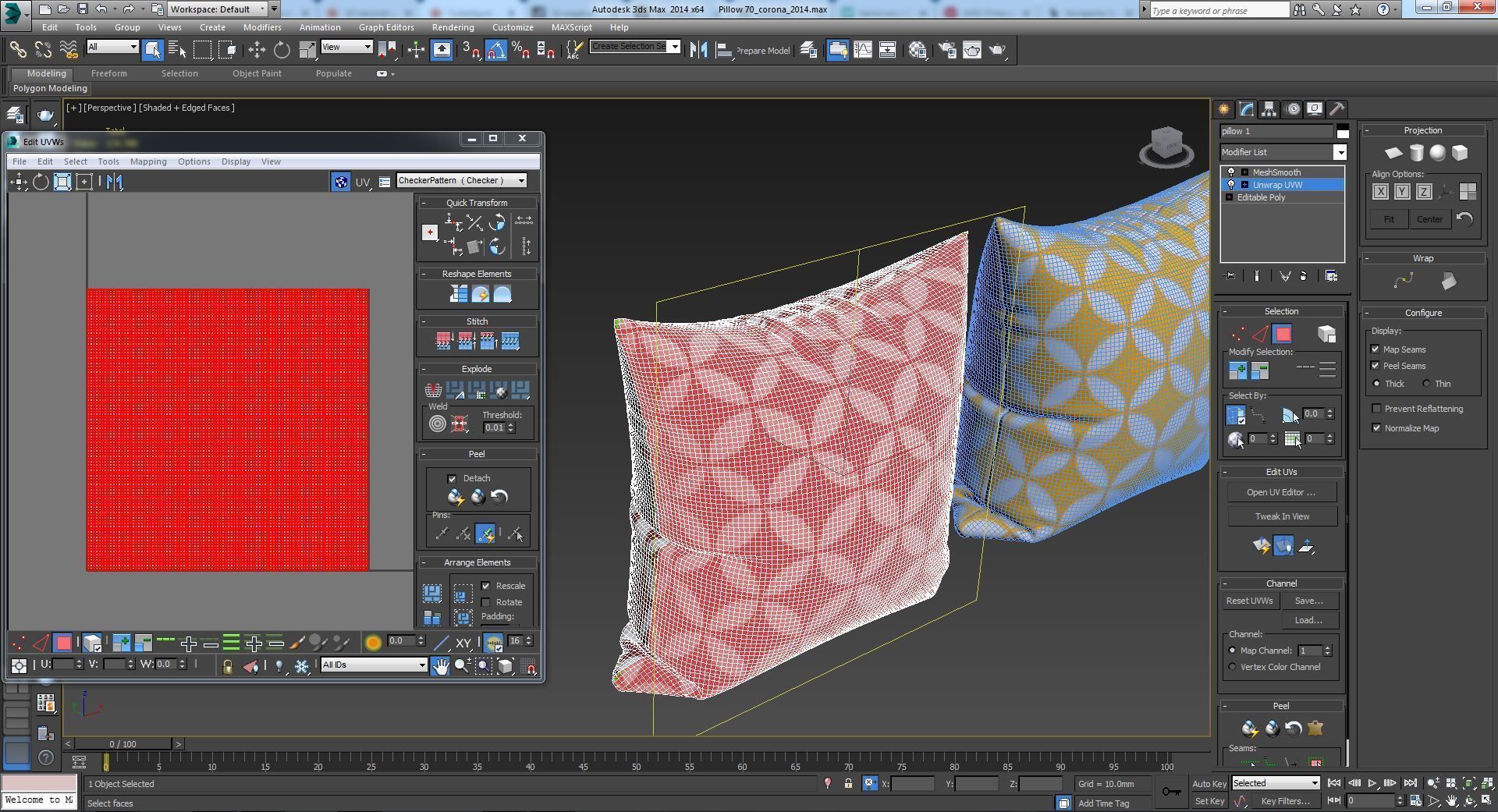
Task: Open the Rendering menu
Action: pos(453,27)
